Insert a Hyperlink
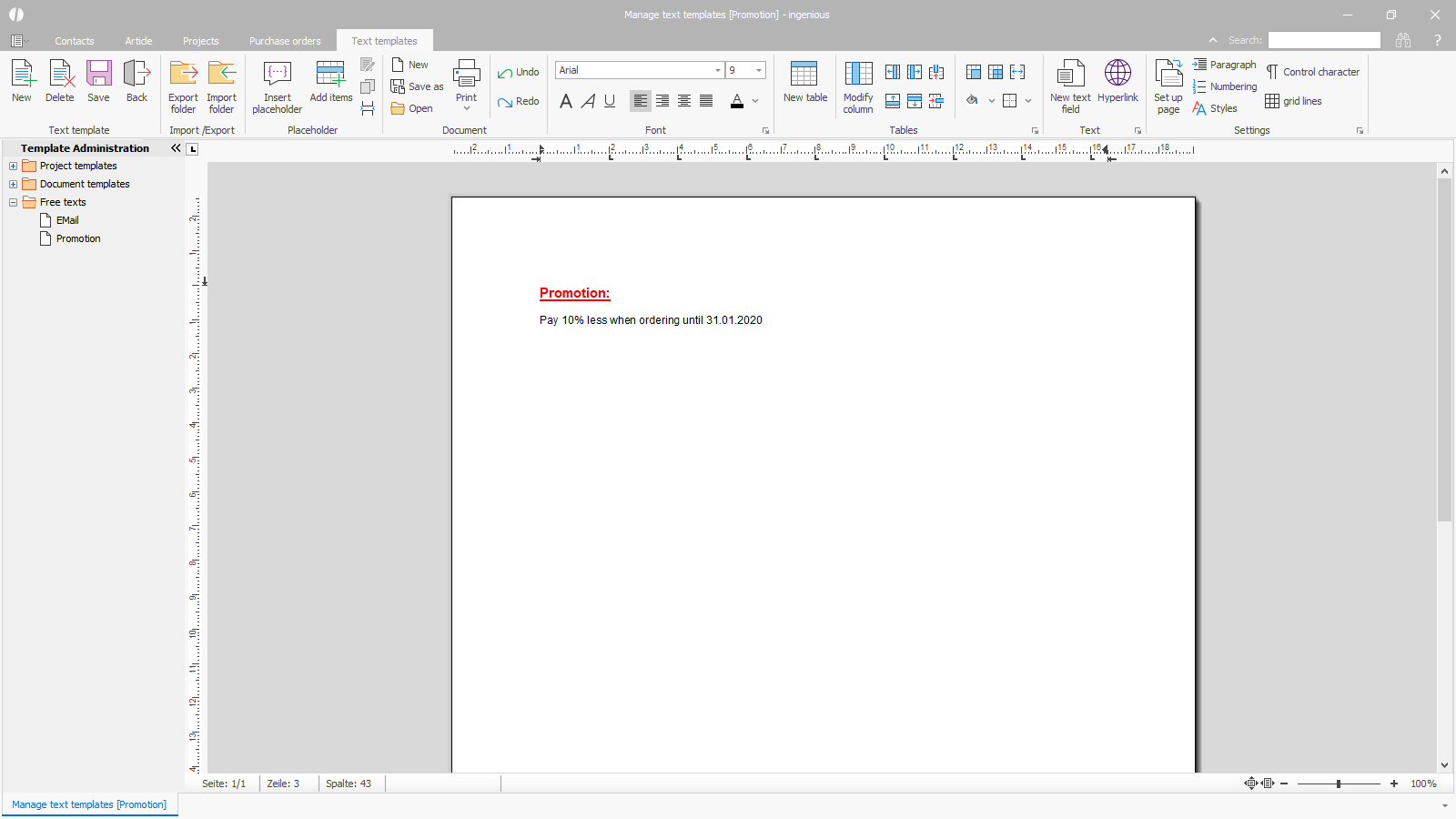1456x819 pixels. click(x=1117, y=74)
